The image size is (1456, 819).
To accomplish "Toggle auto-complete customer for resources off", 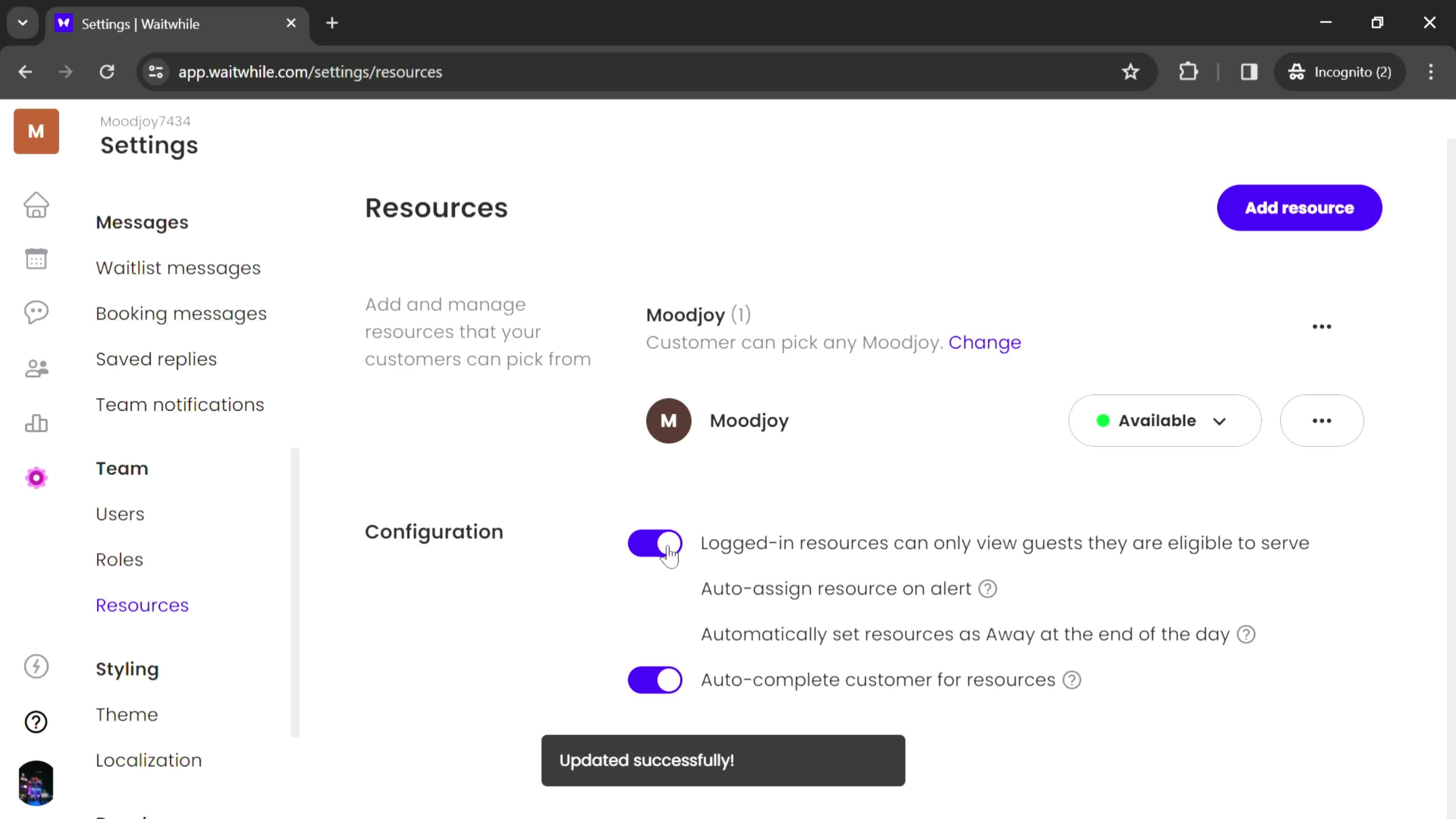I will pos(655,680).
